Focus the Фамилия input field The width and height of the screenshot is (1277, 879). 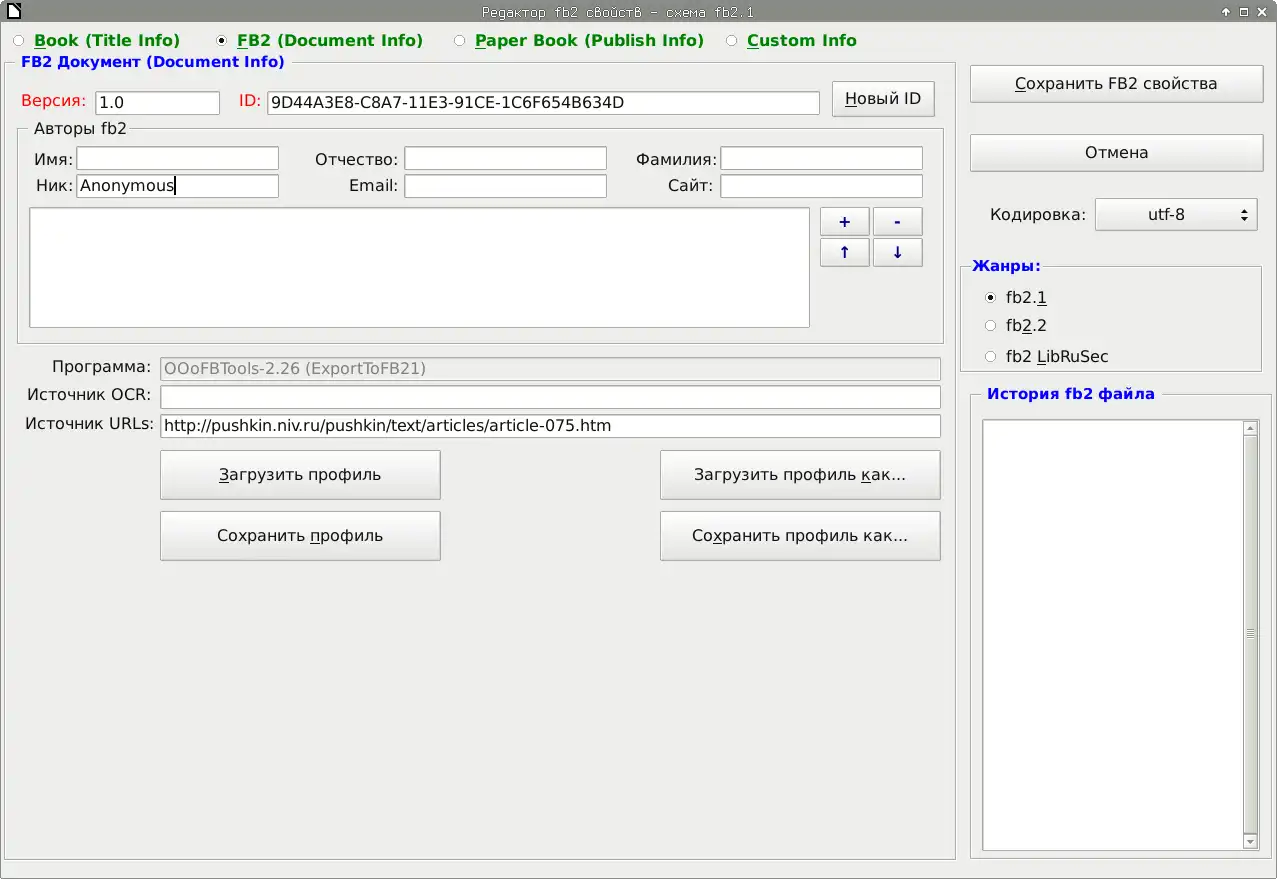point(821,158)
